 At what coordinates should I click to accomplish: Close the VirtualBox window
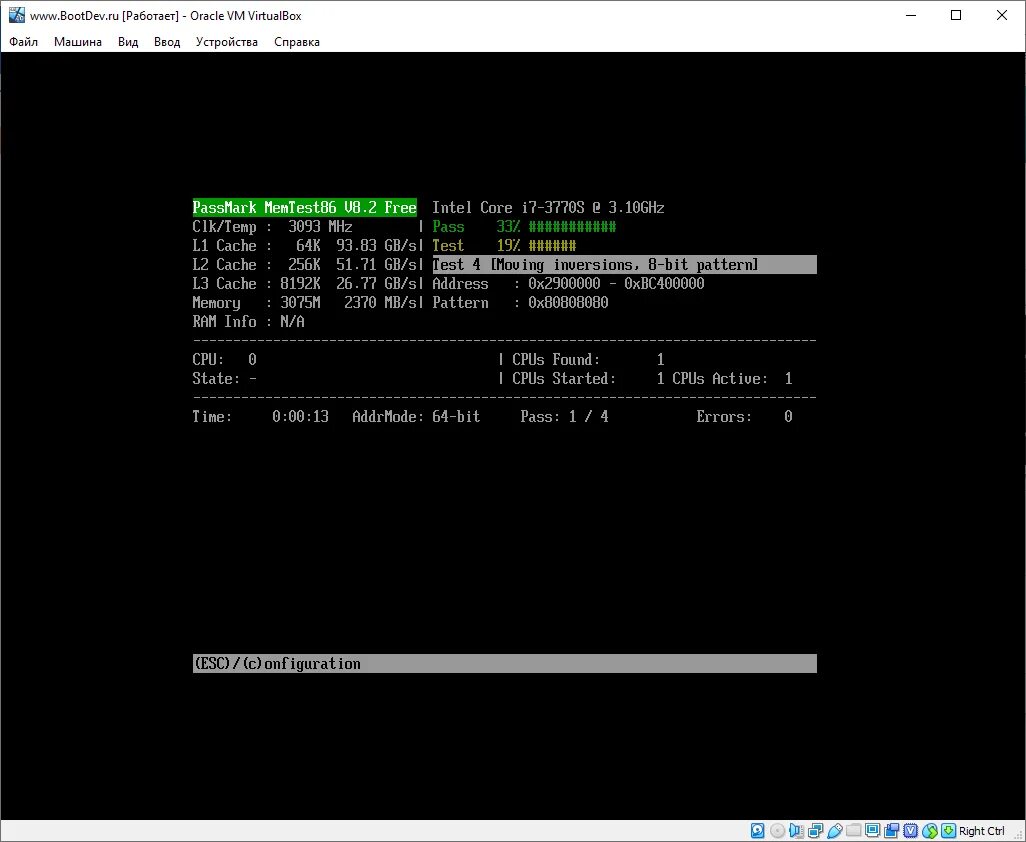[1002, 15]
